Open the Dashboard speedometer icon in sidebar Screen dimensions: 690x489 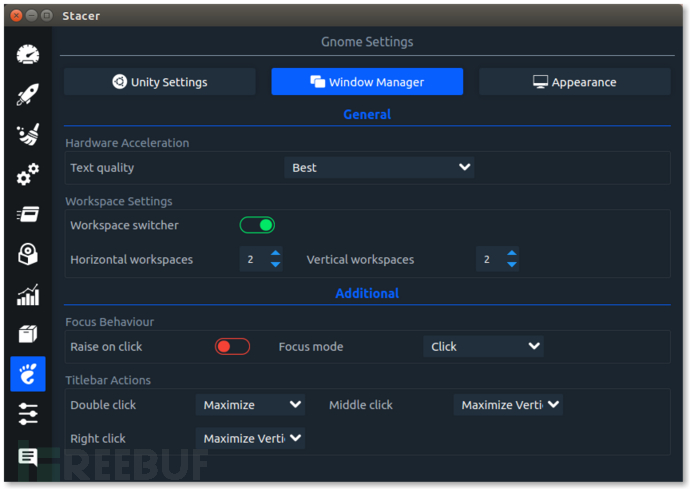coord(28,55)
